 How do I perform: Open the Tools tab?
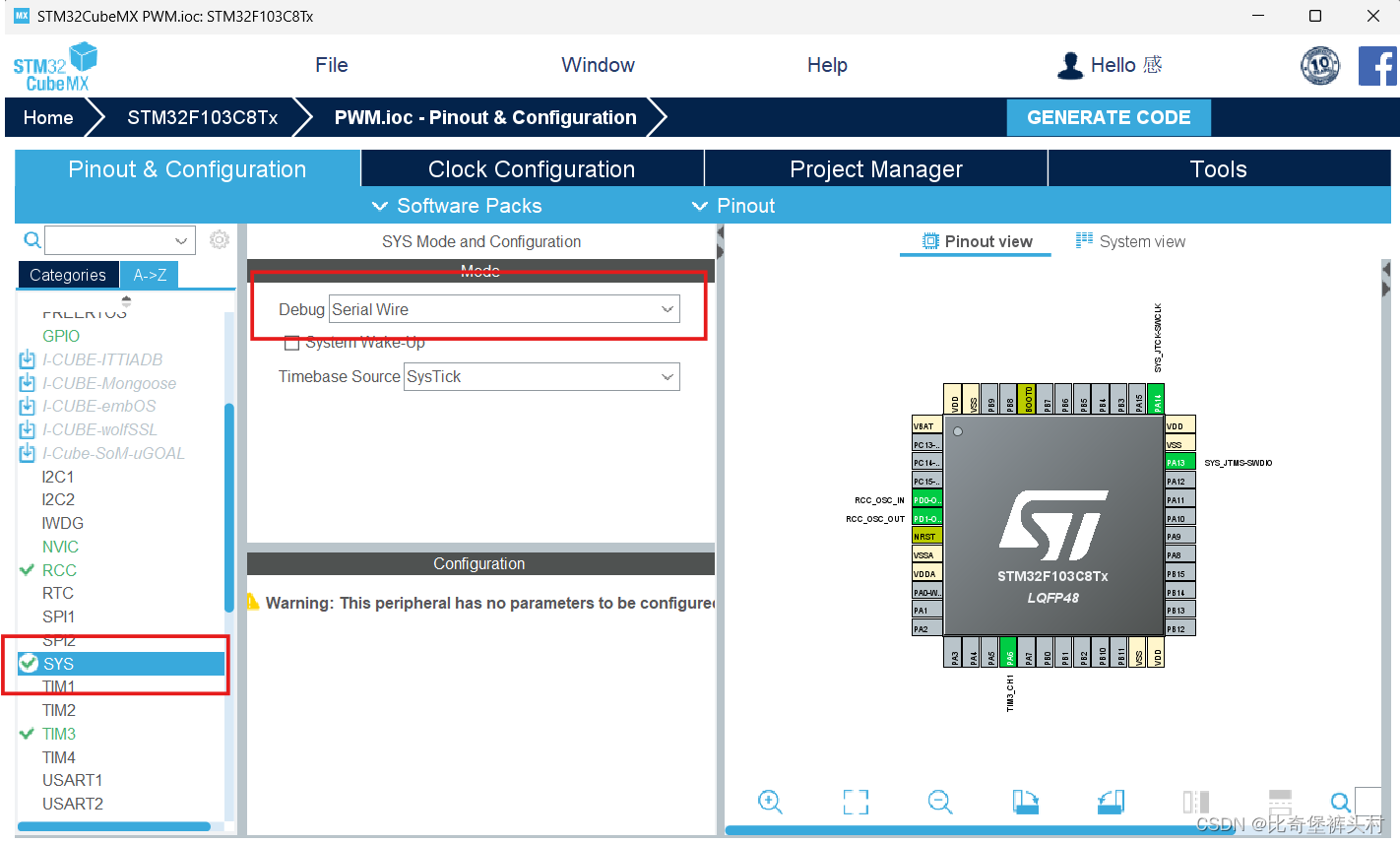(x=1219, y=168)
